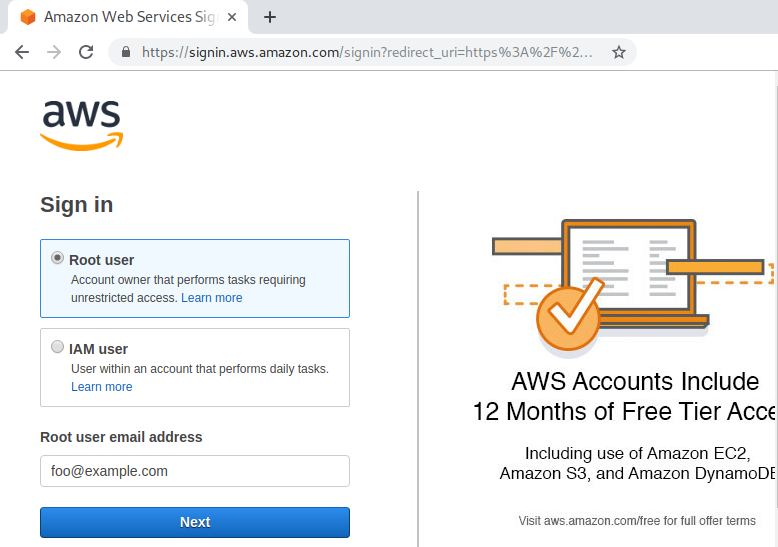This screenshot has height=547, width=778.
Task: Click the AWS logo
Action: [x=81, y=125]
